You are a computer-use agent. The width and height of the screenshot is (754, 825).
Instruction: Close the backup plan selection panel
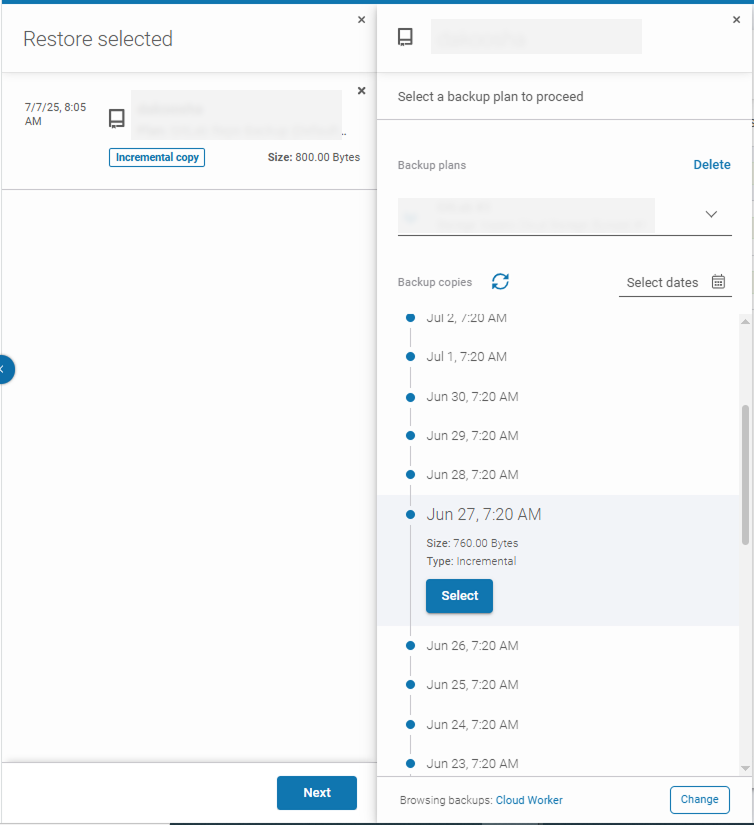736,19
